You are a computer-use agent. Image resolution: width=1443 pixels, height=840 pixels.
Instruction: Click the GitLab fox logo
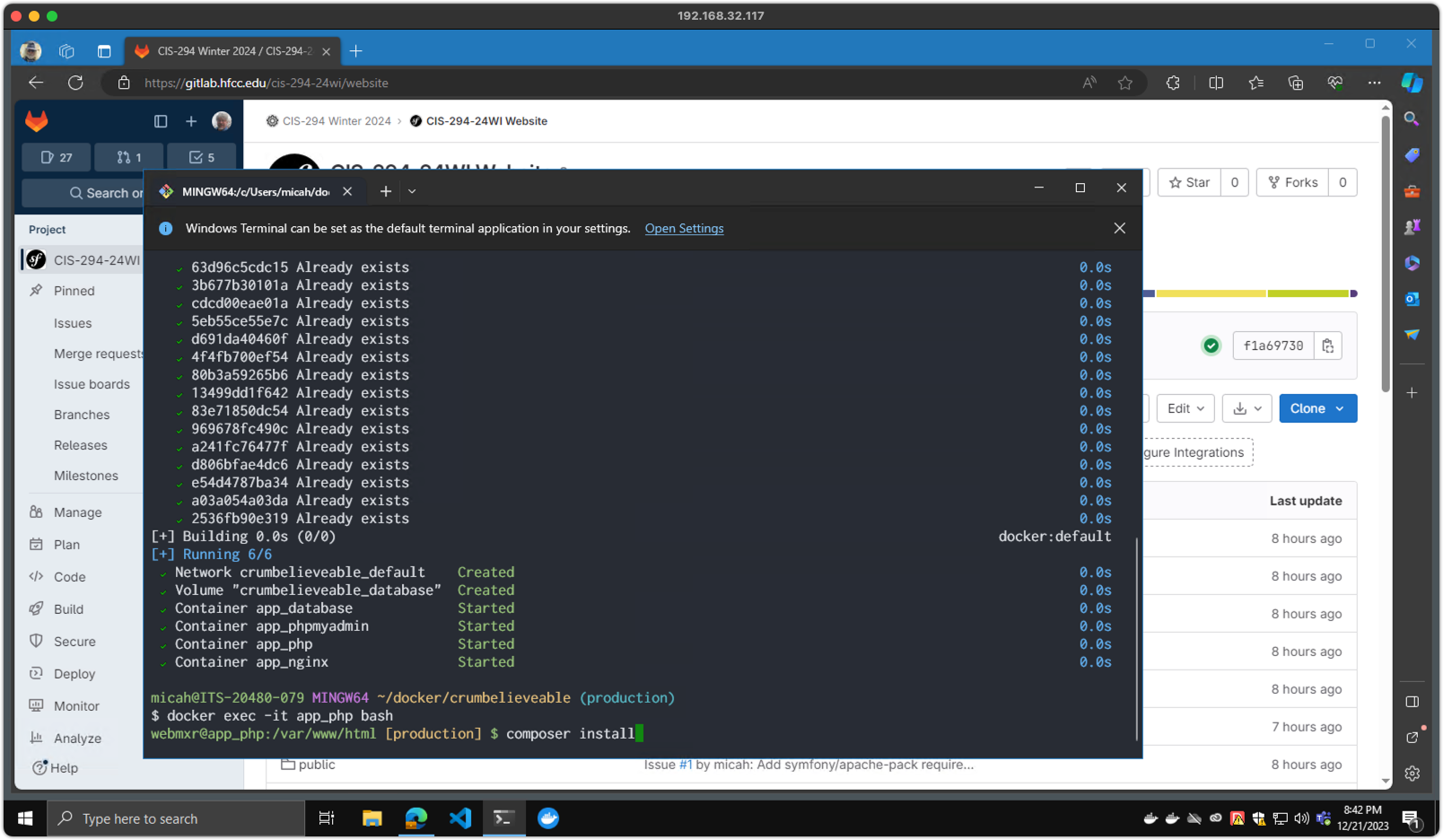pyautogui.click(x=35, y=121)
